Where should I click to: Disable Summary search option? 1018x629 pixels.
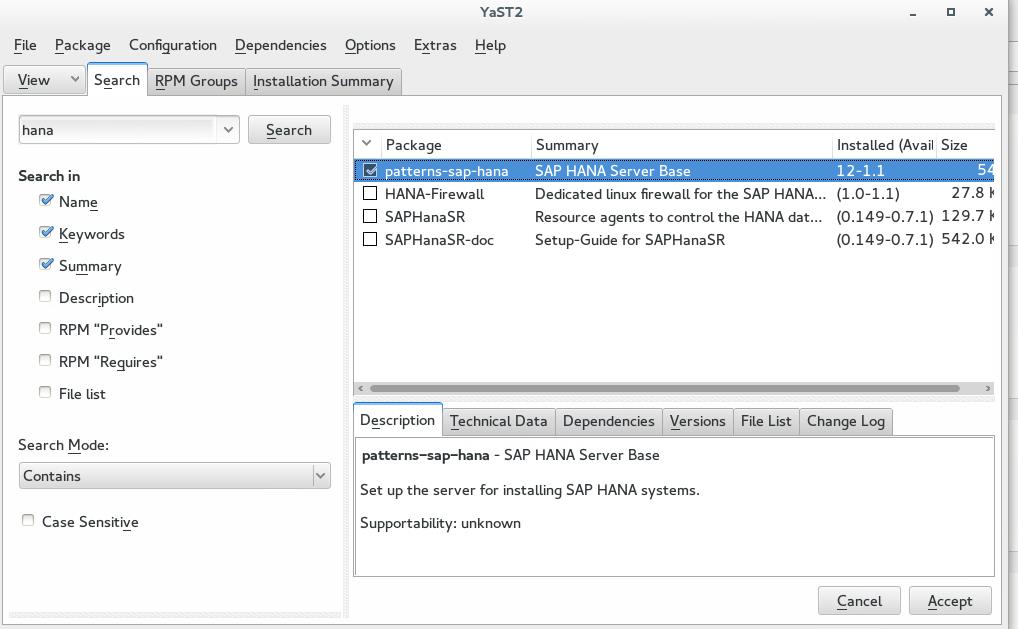click(46, 264)
